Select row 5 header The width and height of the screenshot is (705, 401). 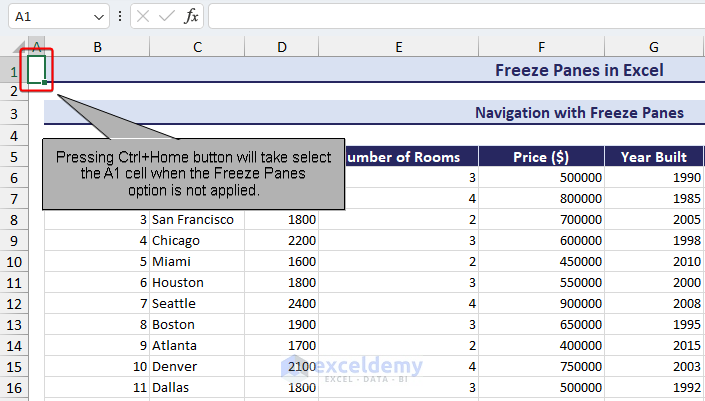coord(14,156)
